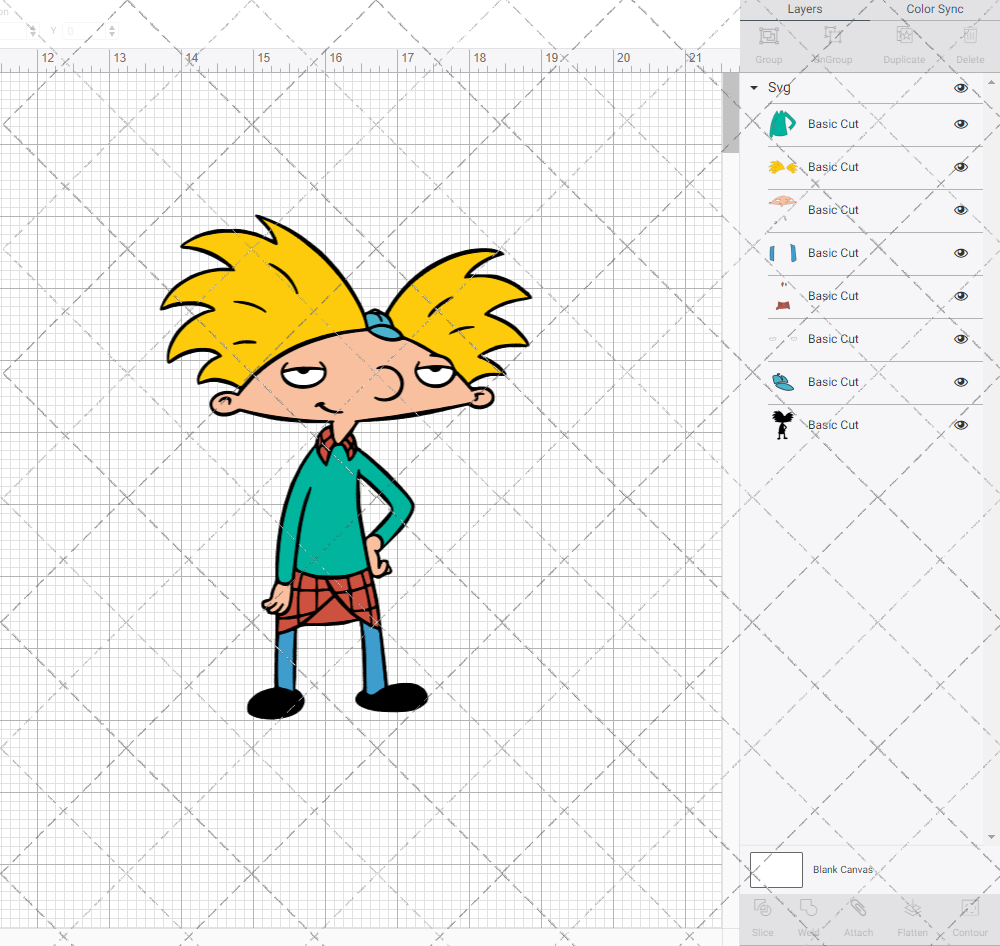Image resolution: width=1000 pixels, height=946 pixels.
Task: Collapse the Svg group arrow
Action: click(x=754, y=87)
